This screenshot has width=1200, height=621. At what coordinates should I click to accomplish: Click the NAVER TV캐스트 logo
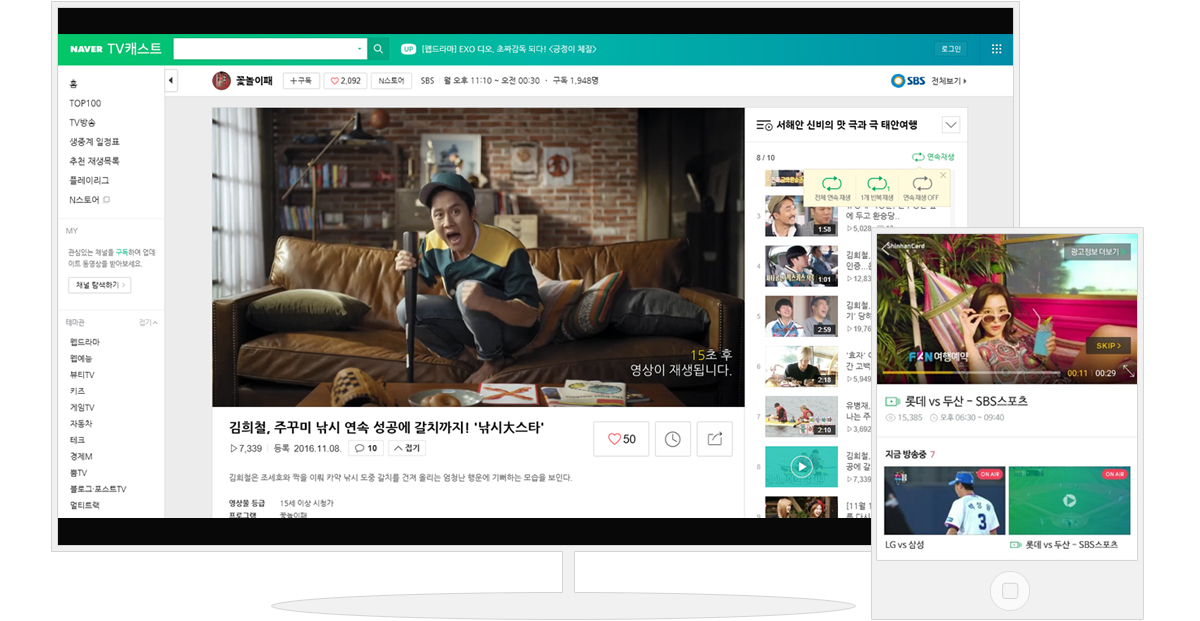point(116,49)
